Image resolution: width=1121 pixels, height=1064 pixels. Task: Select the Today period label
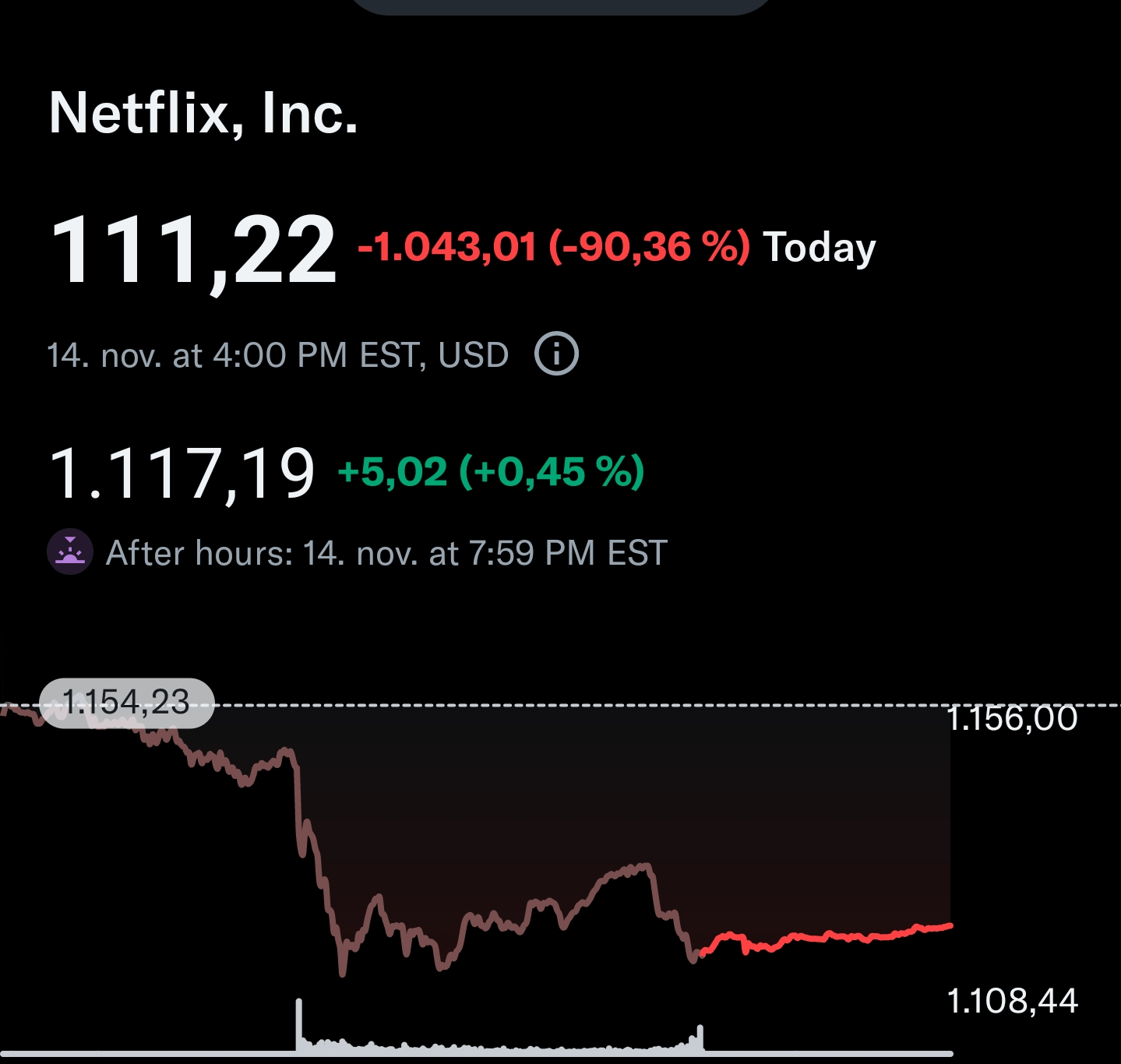[x=819, y=248]
